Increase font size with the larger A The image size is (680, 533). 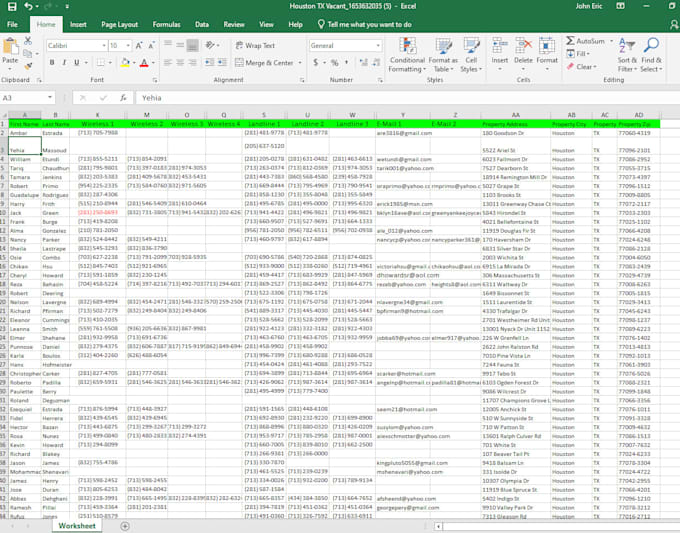pos(139,46)
